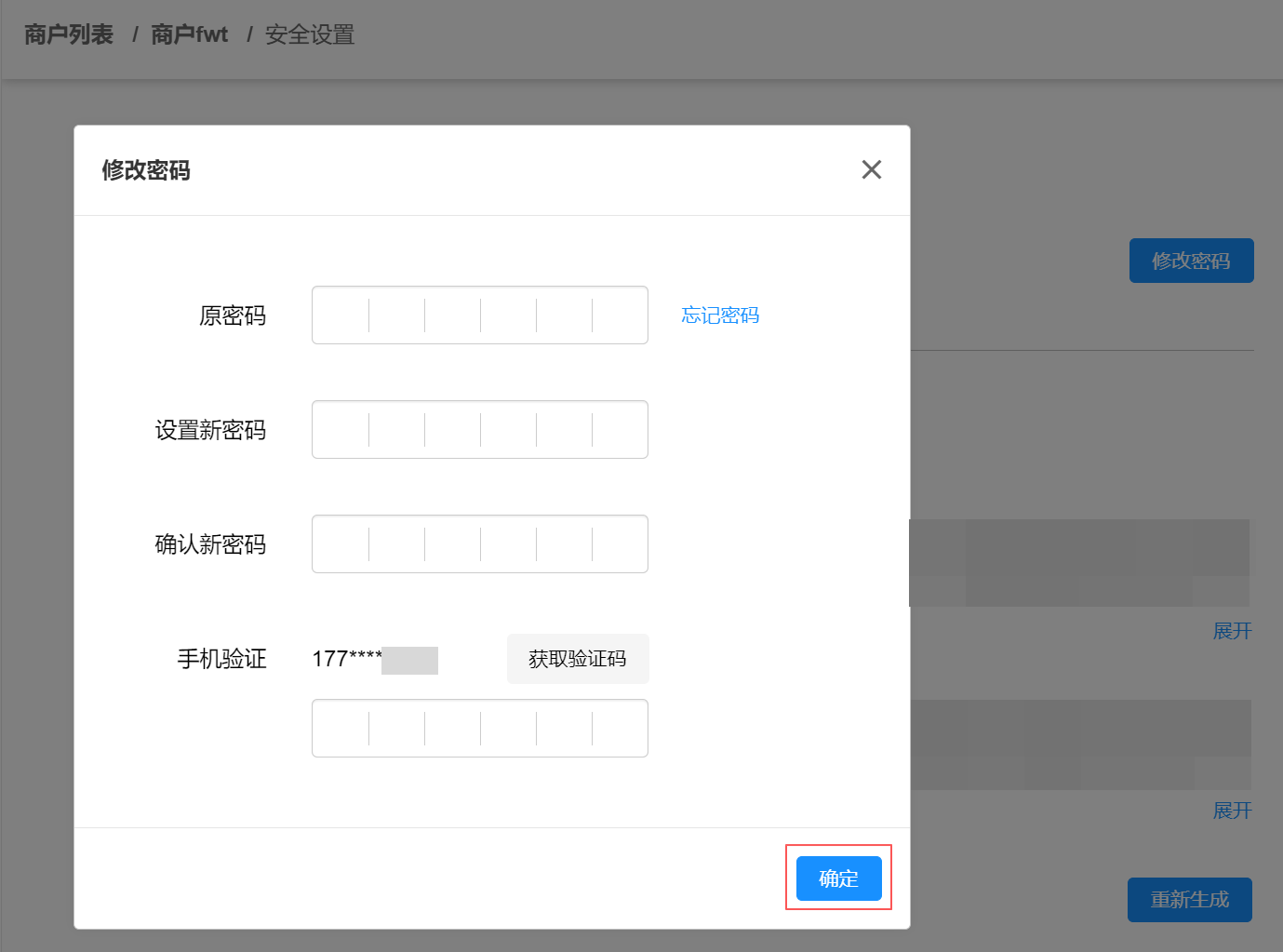The height and width of the screenshot is (952, 1283).
Task: Click the last box of 原密码 field
Action: pos(620,315)
